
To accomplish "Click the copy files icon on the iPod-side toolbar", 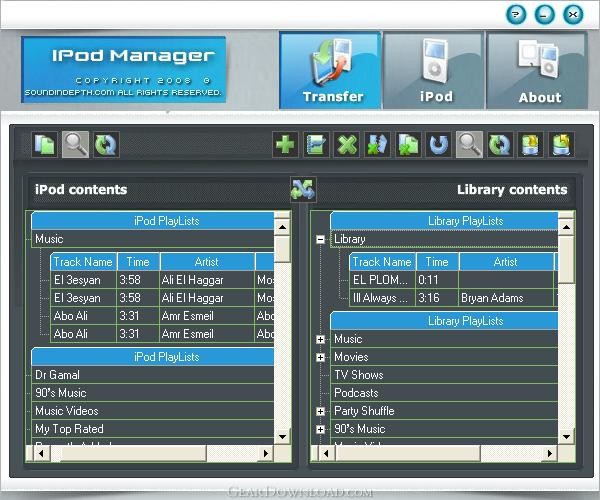I will pyautogui.click(x=45, y=145).
